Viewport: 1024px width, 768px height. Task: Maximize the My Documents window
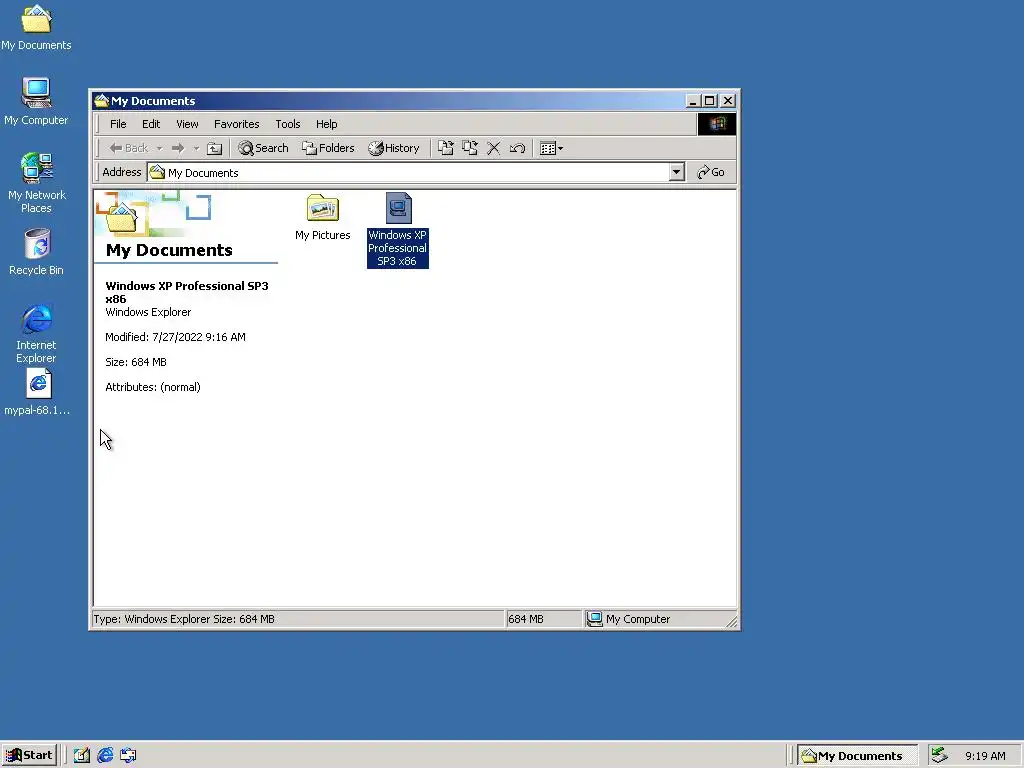tap(710, 101)
